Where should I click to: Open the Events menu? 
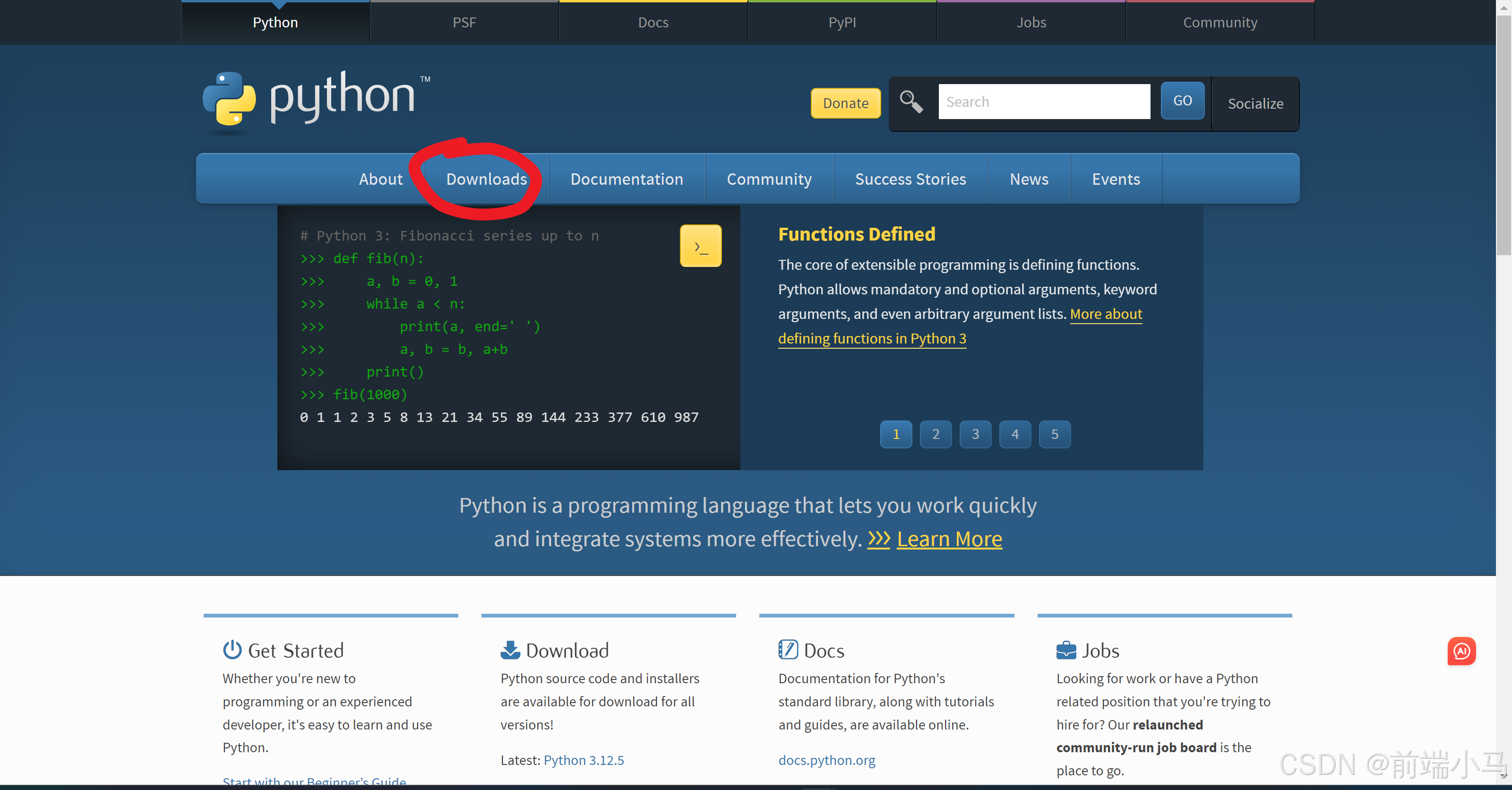click(x=1116, y=179)
